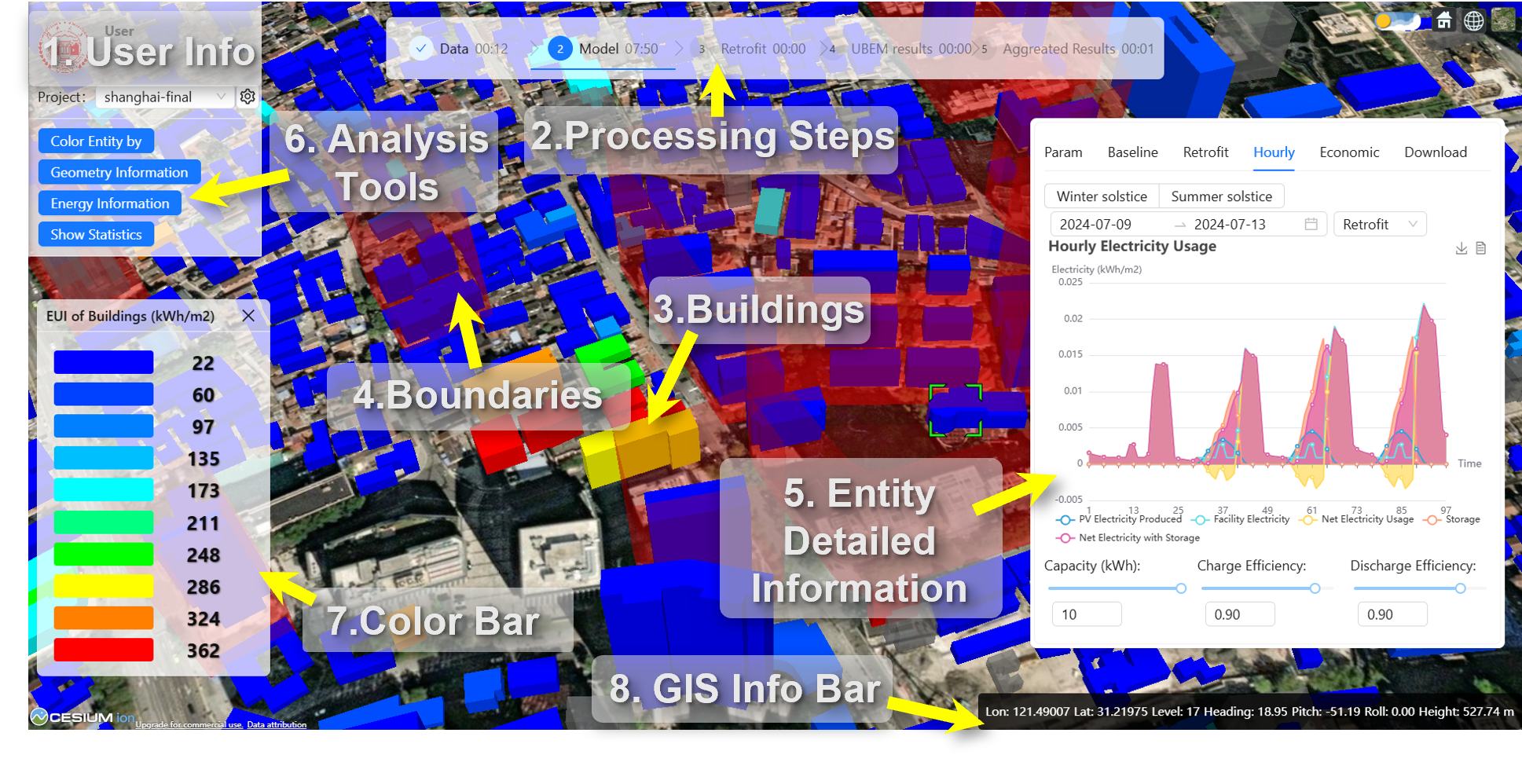Switch to the Economic tab
The image size is (1522, 784).
pos(1348,152)
